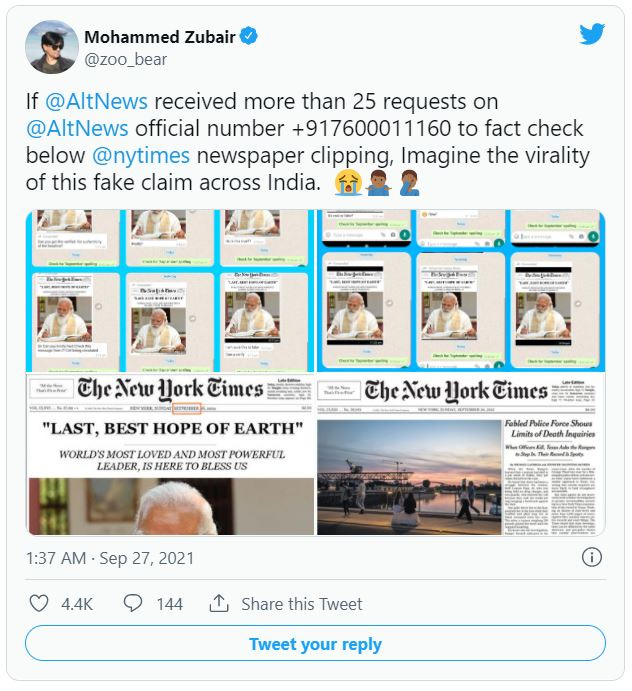Click the Mohammed Zubair display name
Image resolution: width=632 pixels, height=691 pixels.
click(160, 37)
